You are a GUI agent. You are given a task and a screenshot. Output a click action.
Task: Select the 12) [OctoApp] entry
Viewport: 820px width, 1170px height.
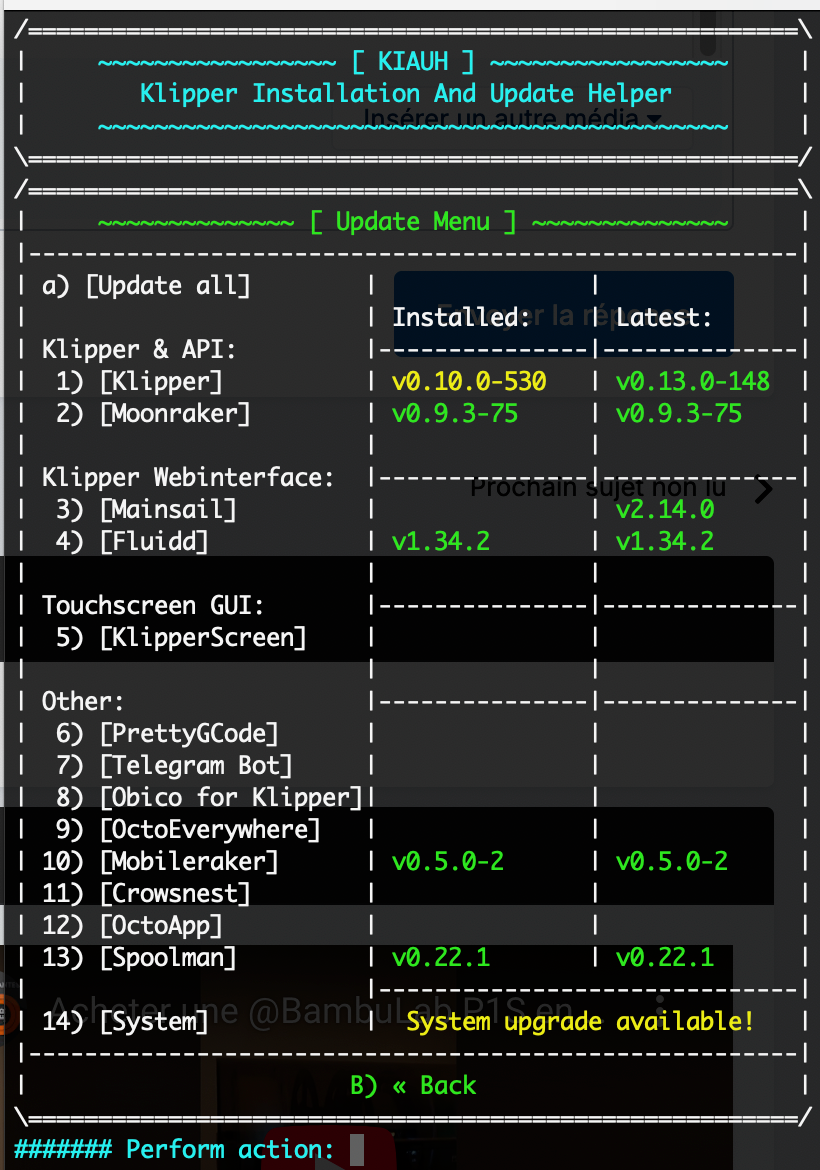(132, 926)
